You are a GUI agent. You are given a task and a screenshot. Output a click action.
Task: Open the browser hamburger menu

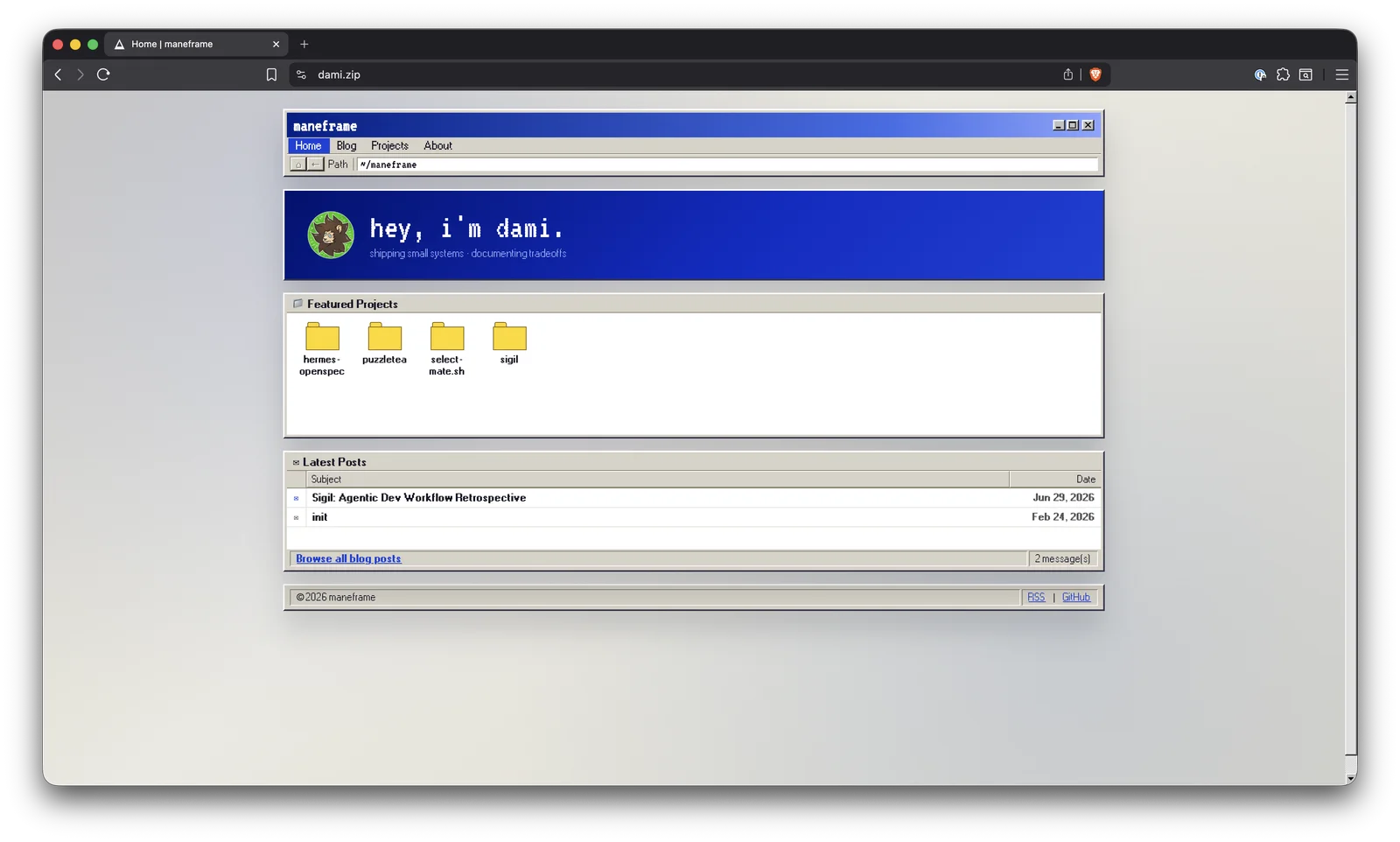point(1341,74)
